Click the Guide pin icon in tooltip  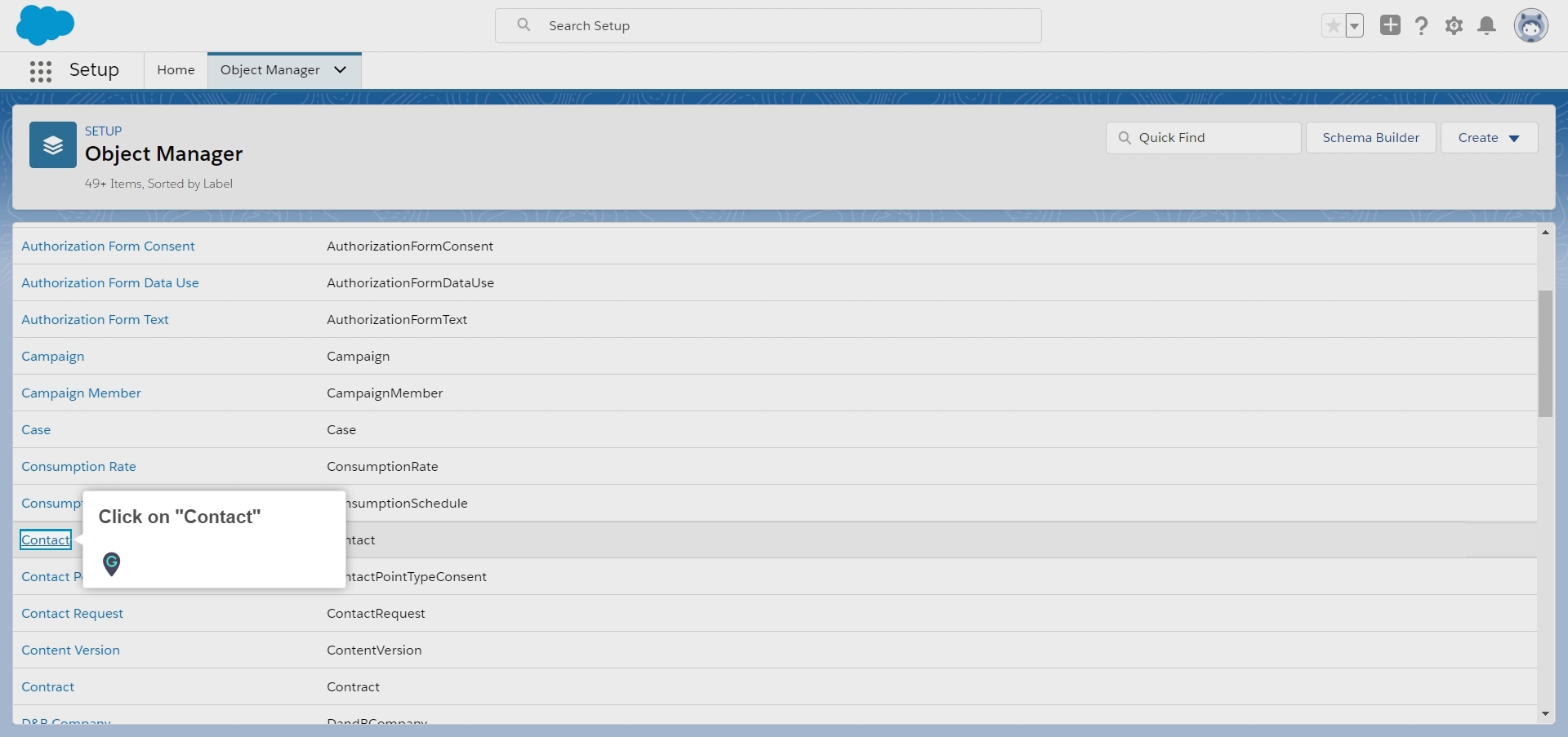[x=112, y=563]
